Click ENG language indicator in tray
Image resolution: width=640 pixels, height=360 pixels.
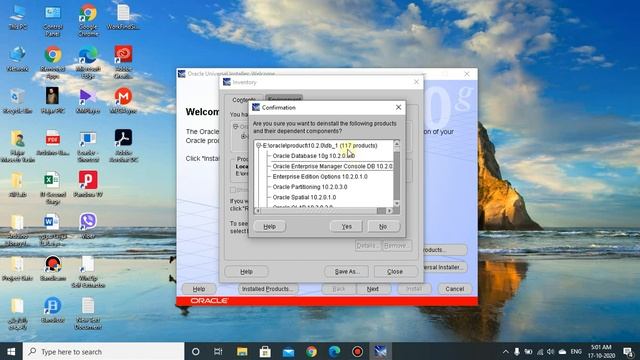point(576,351)
